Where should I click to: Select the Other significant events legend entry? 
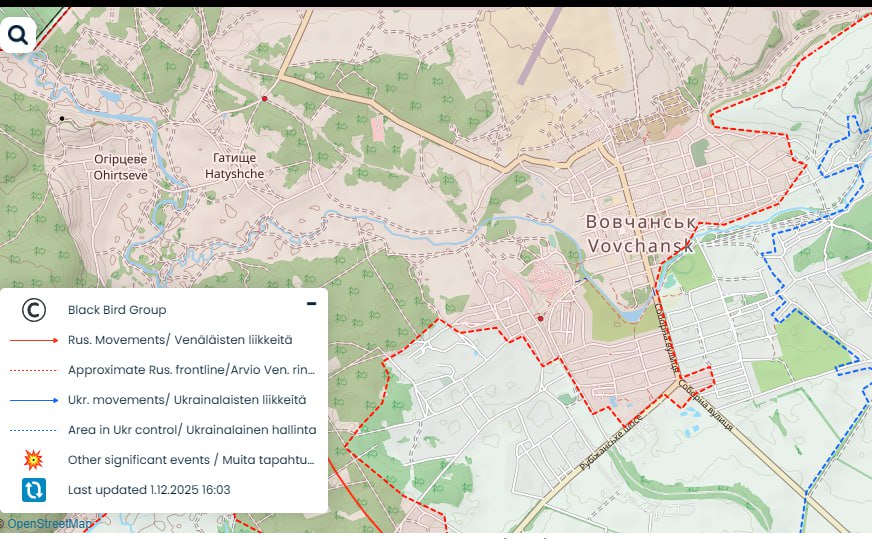191,460
